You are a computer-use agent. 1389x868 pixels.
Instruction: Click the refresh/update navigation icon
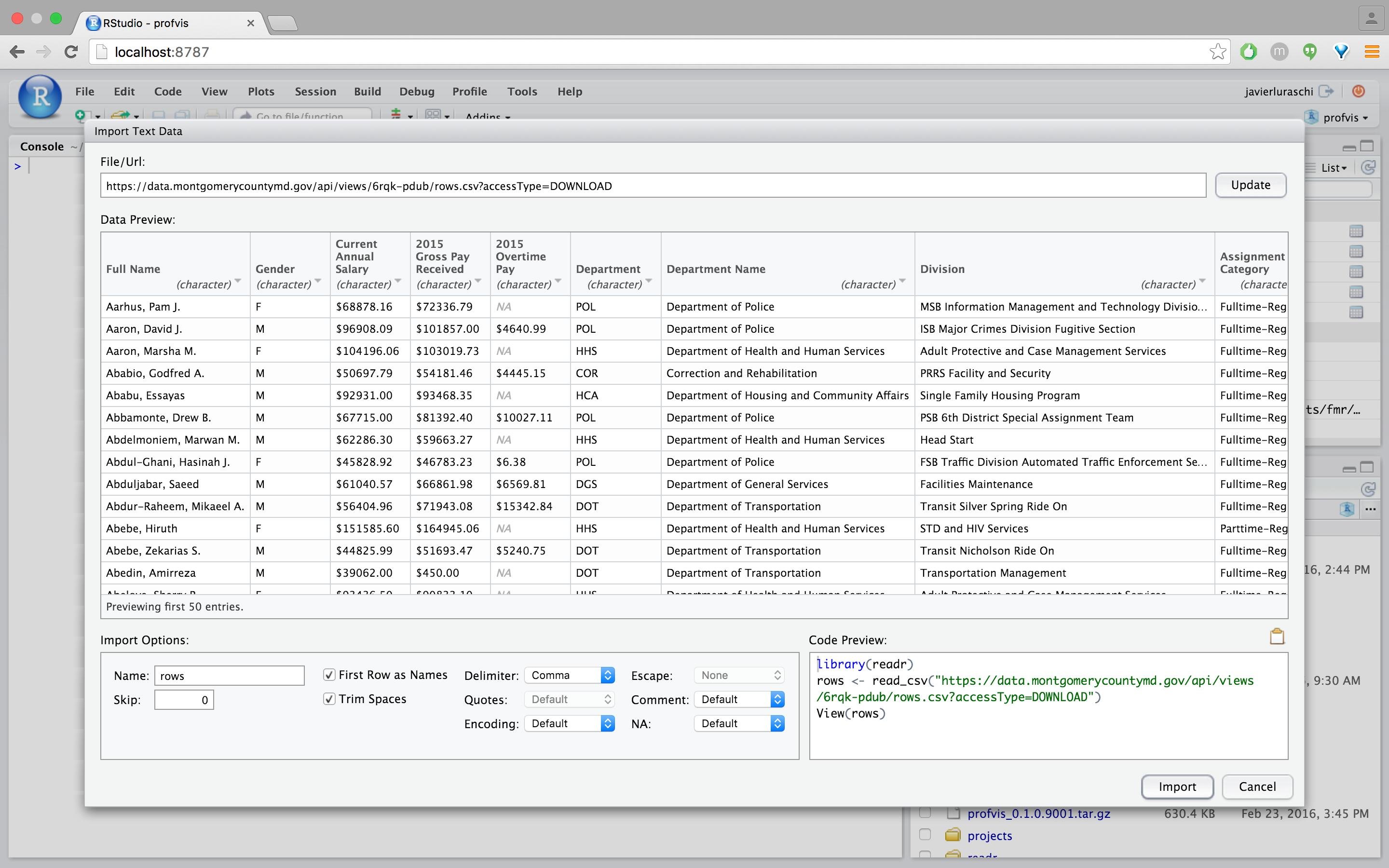tap(71, 52)
